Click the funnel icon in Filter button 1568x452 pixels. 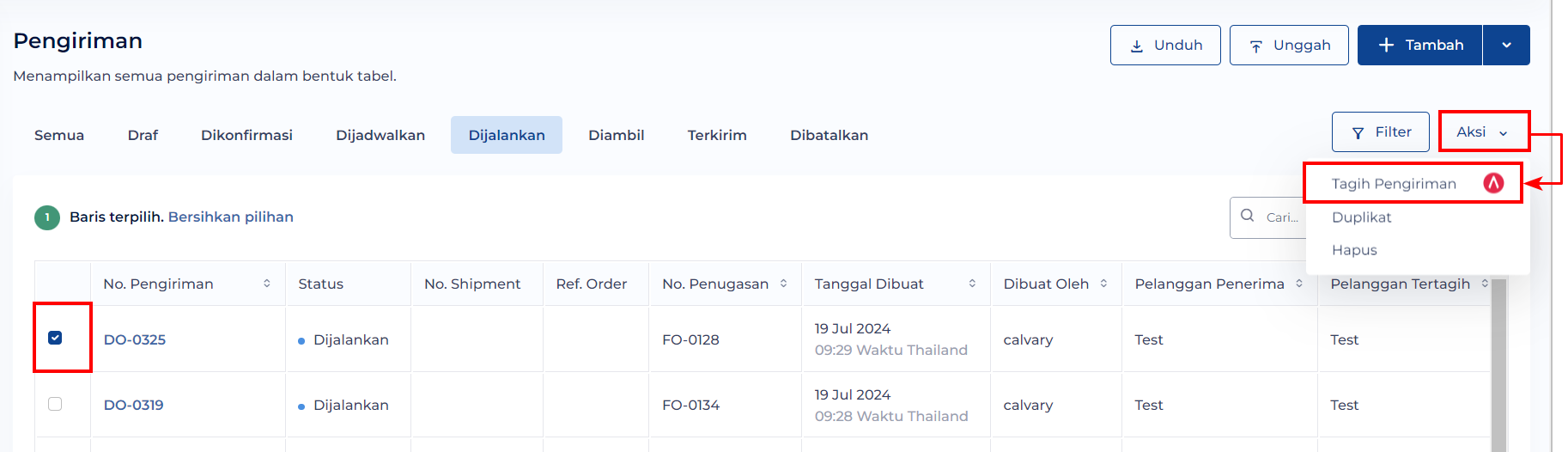click(x=1358, y=132)
